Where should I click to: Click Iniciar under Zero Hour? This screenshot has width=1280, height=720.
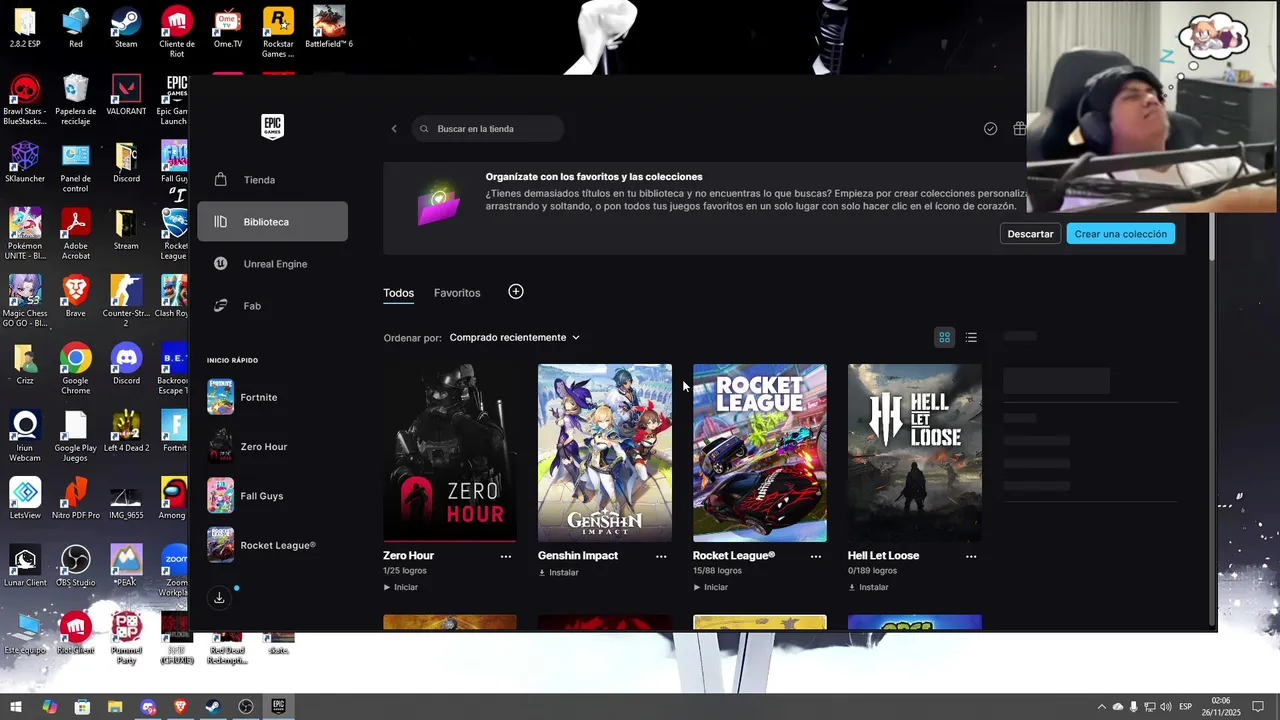pos(401,587)
